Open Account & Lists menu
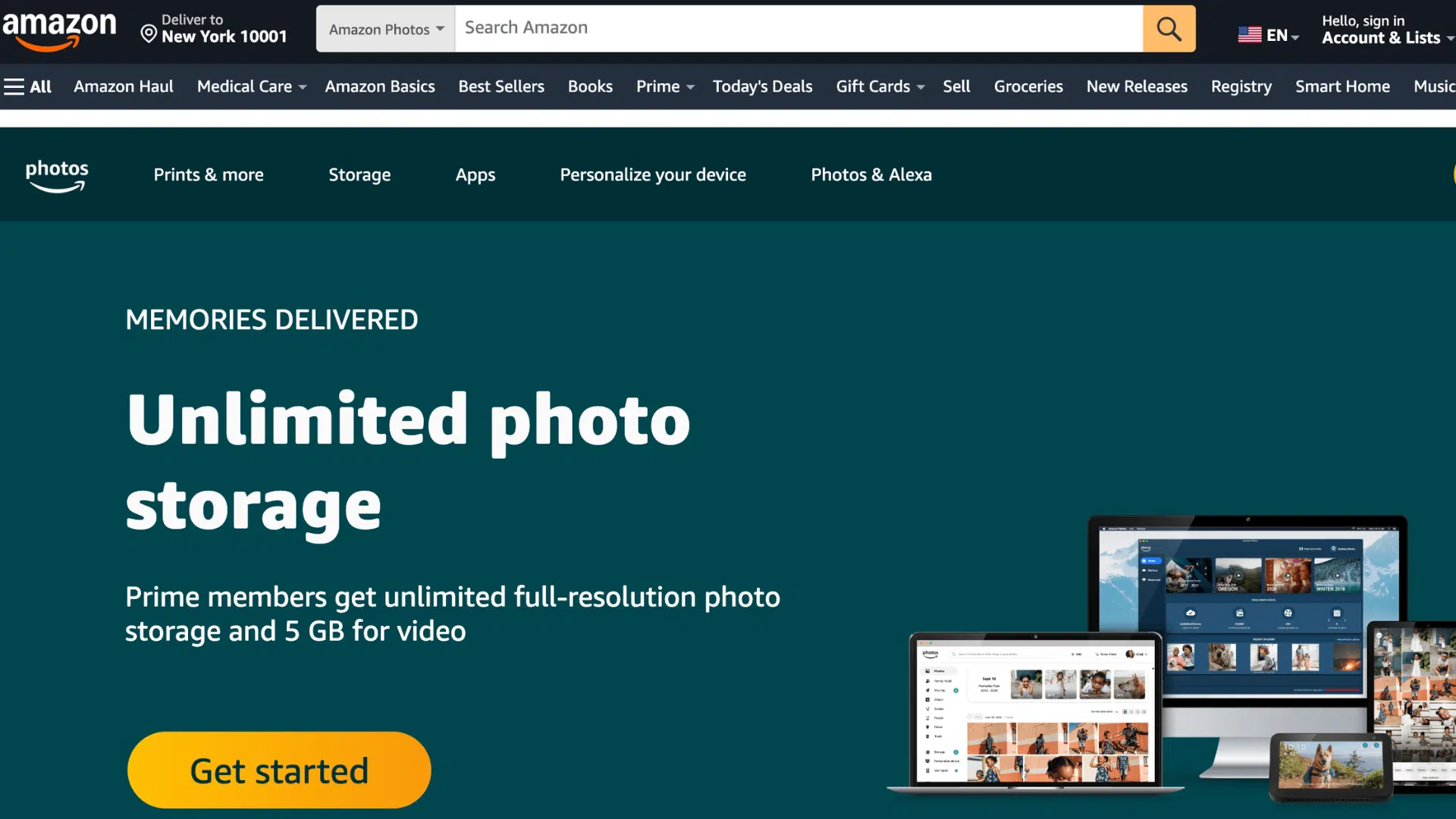Screen dimensions: 1456x819 [1387, 30]
